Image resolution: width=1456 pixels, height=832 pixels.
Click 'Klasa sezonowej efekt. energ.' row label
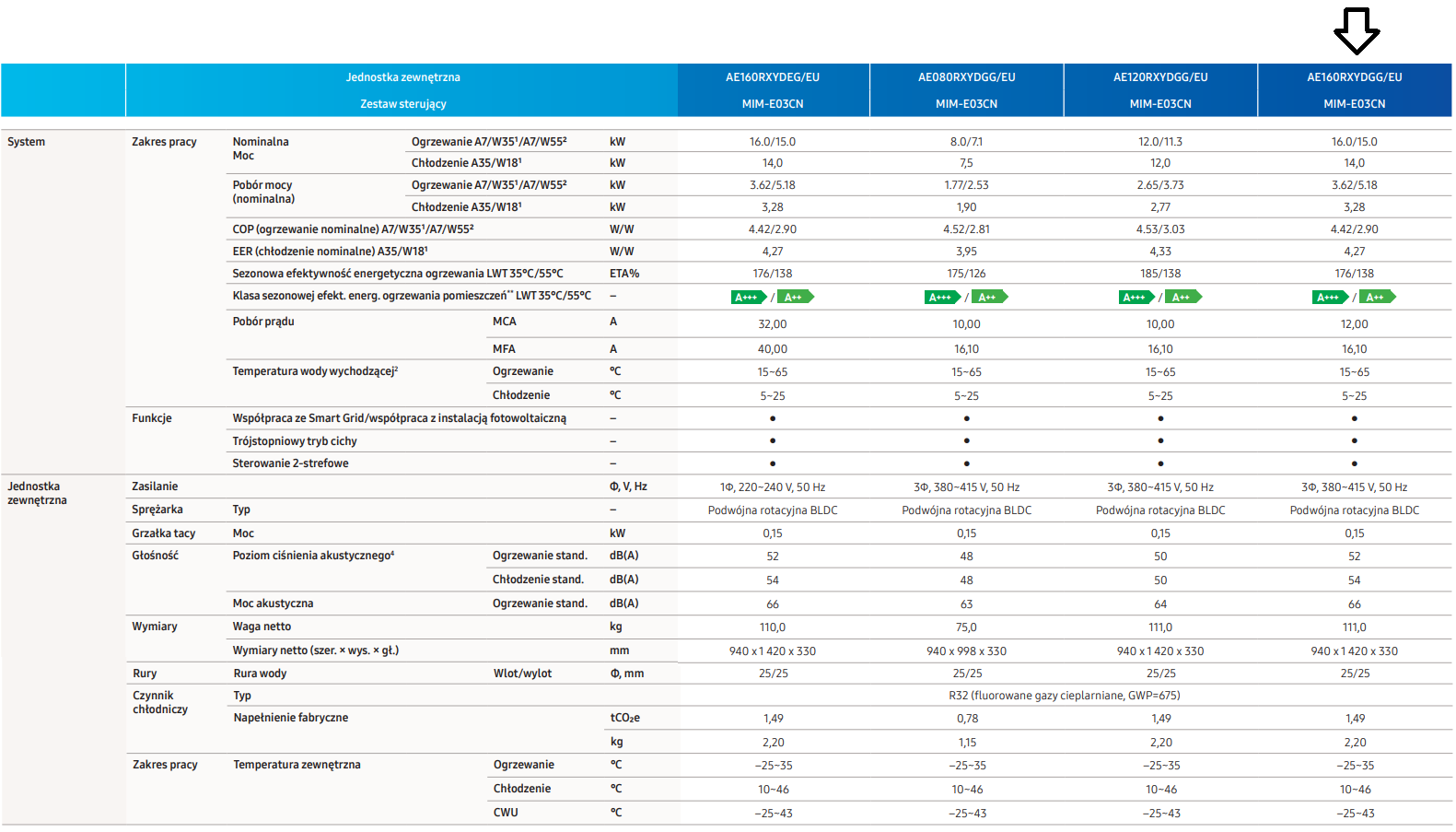pos(412,296)
